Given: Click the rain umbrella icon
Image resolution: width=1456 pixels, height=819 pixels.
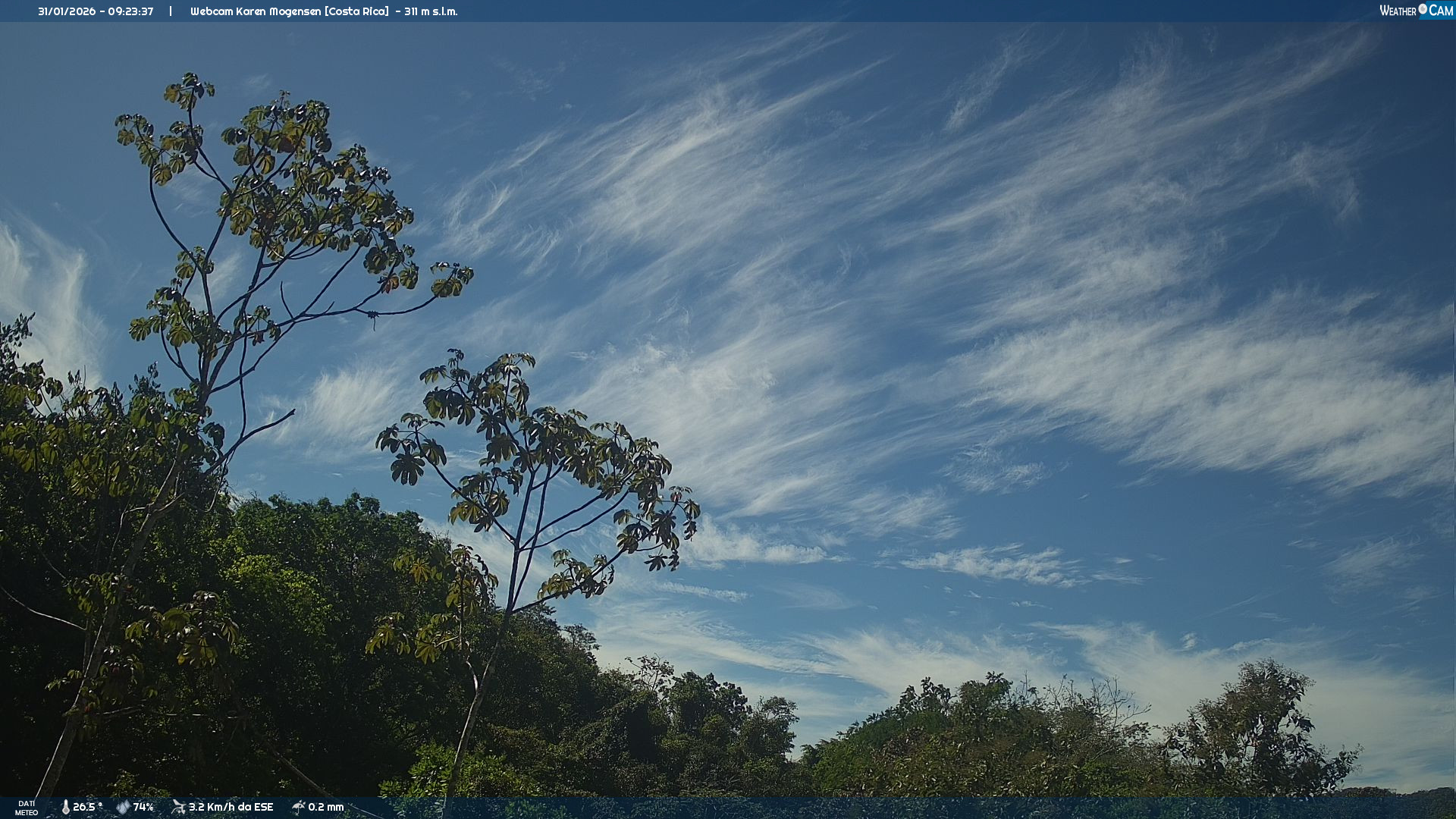Looking at the screenshot, I should 298,807.
